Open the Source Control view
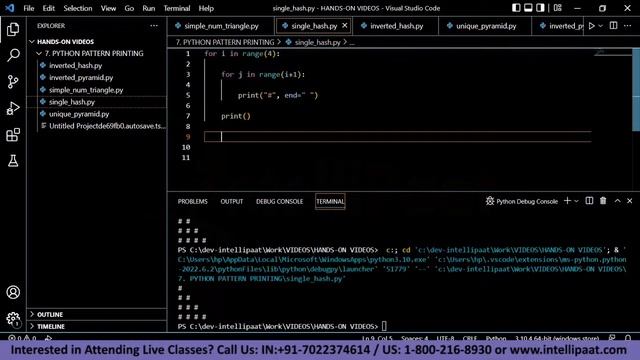The width and height of the screenshot is (640, 360). [13, 82]
